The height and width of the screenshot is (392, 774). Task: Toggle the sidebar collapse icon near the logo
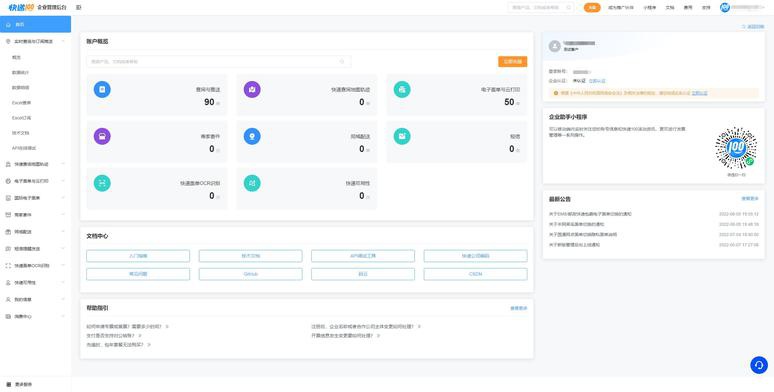[78, 7]
